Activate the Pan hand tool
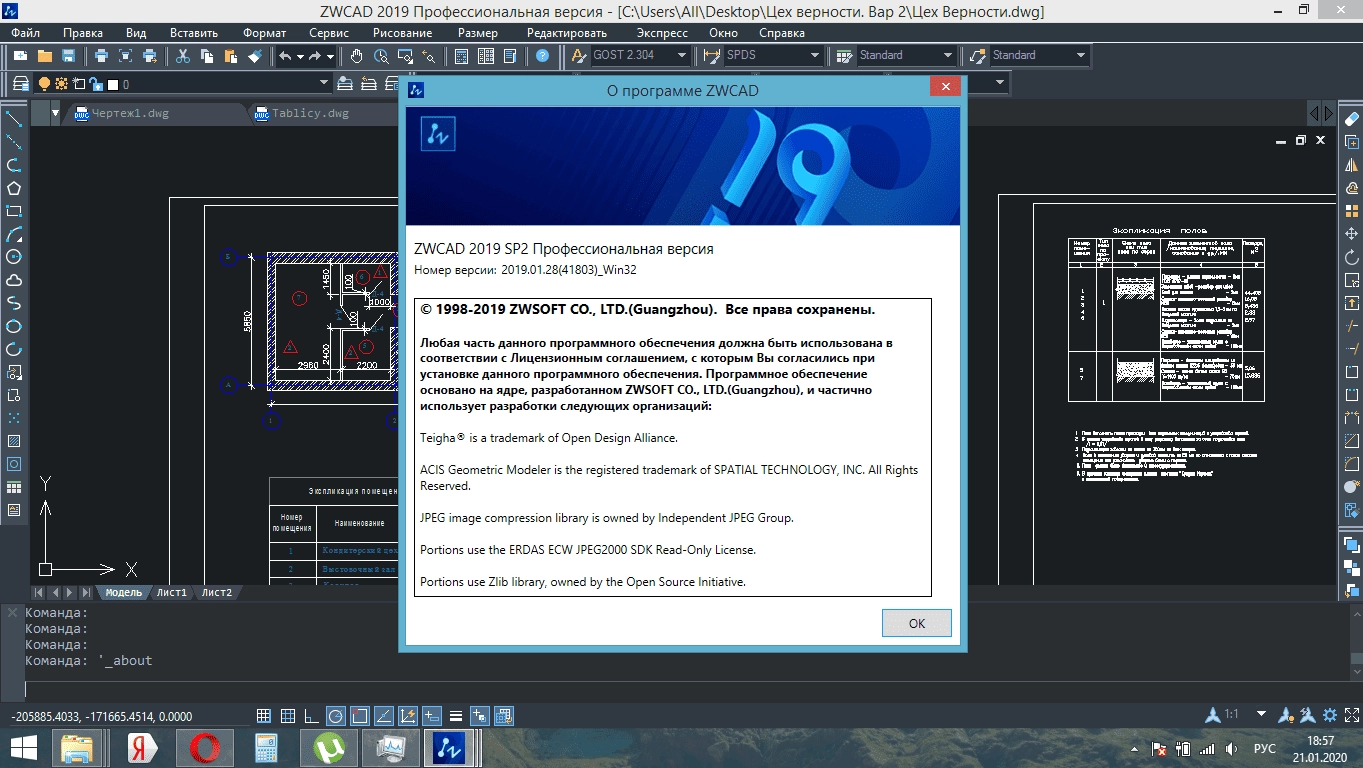The image size is (1363, 768). click(x=357, y=56)
